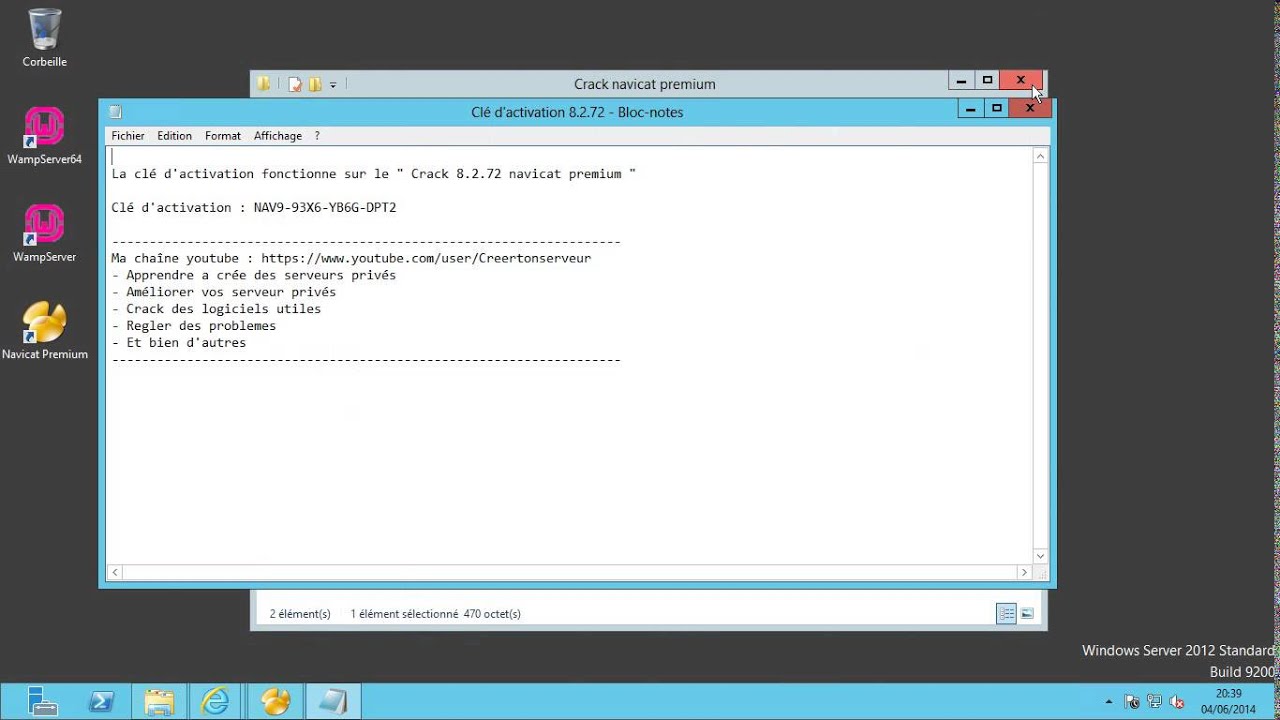Click the line 'Apprendre a crée des serveurs privés'
This screenshot has width=1280, height=720.
tap(253, 275)
